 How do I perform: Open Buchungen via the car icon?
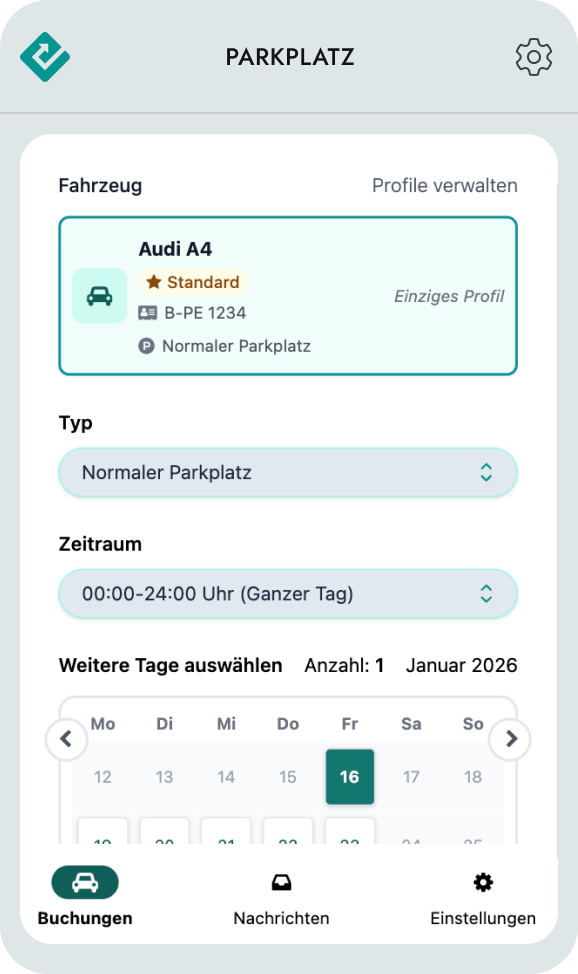pos(84,882)
